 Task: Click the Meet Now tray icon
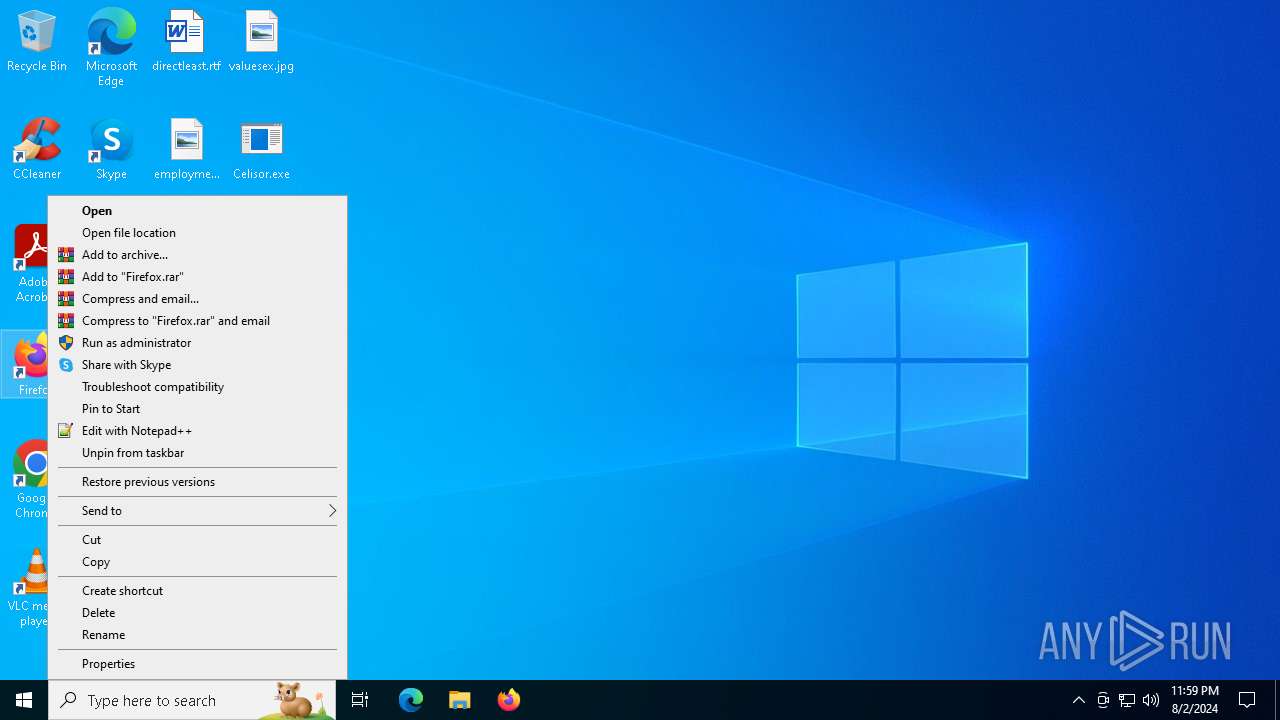[x=1103, y=700]
